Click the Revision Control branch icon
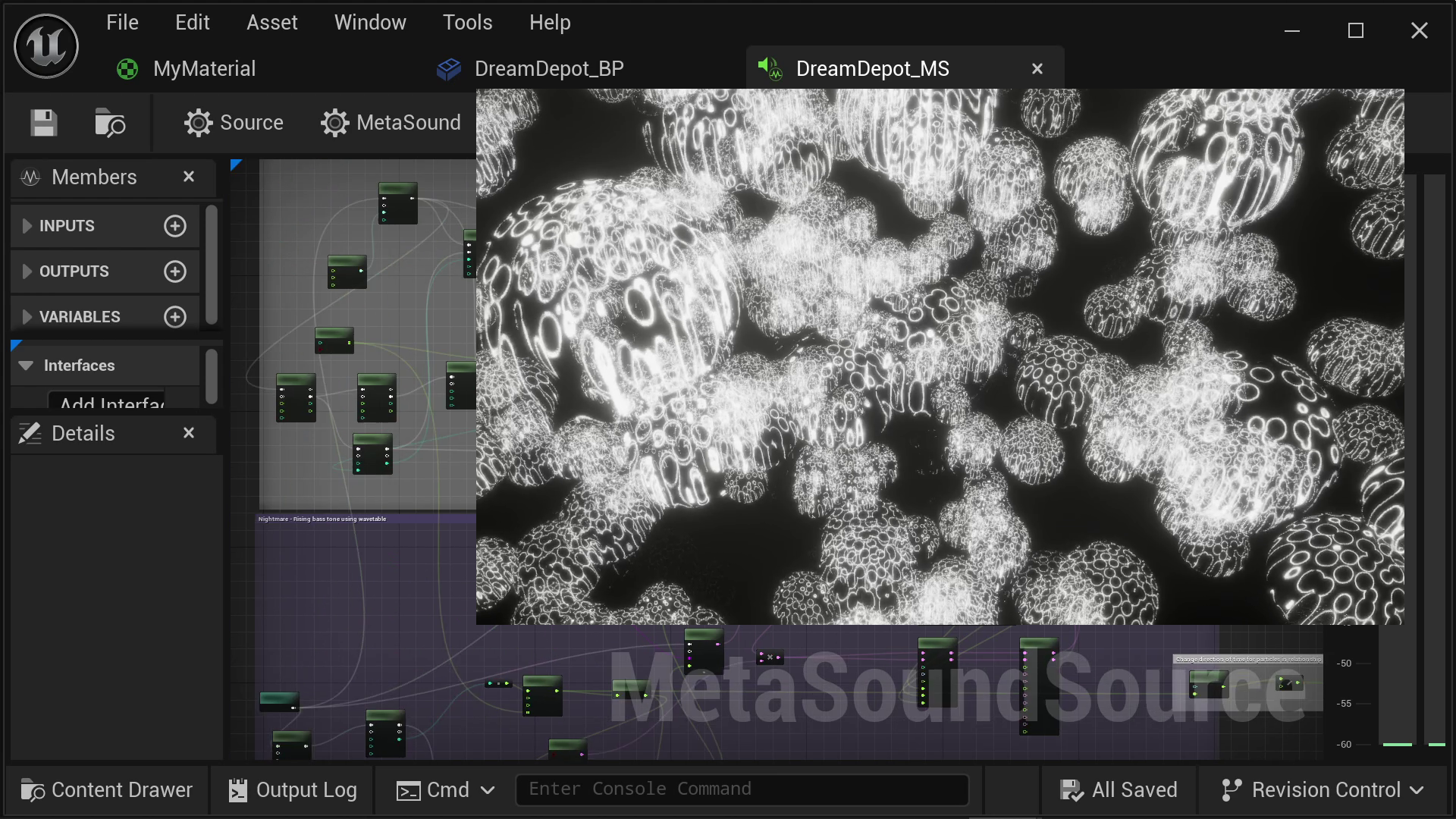This screenshot has width=1456, height=819. (x=1232, y=790)
